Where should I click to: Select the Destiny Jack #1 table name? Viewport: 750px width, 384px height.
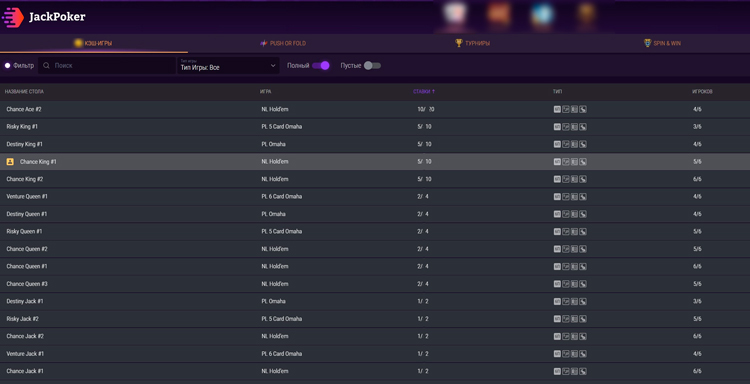coord(25,301)
